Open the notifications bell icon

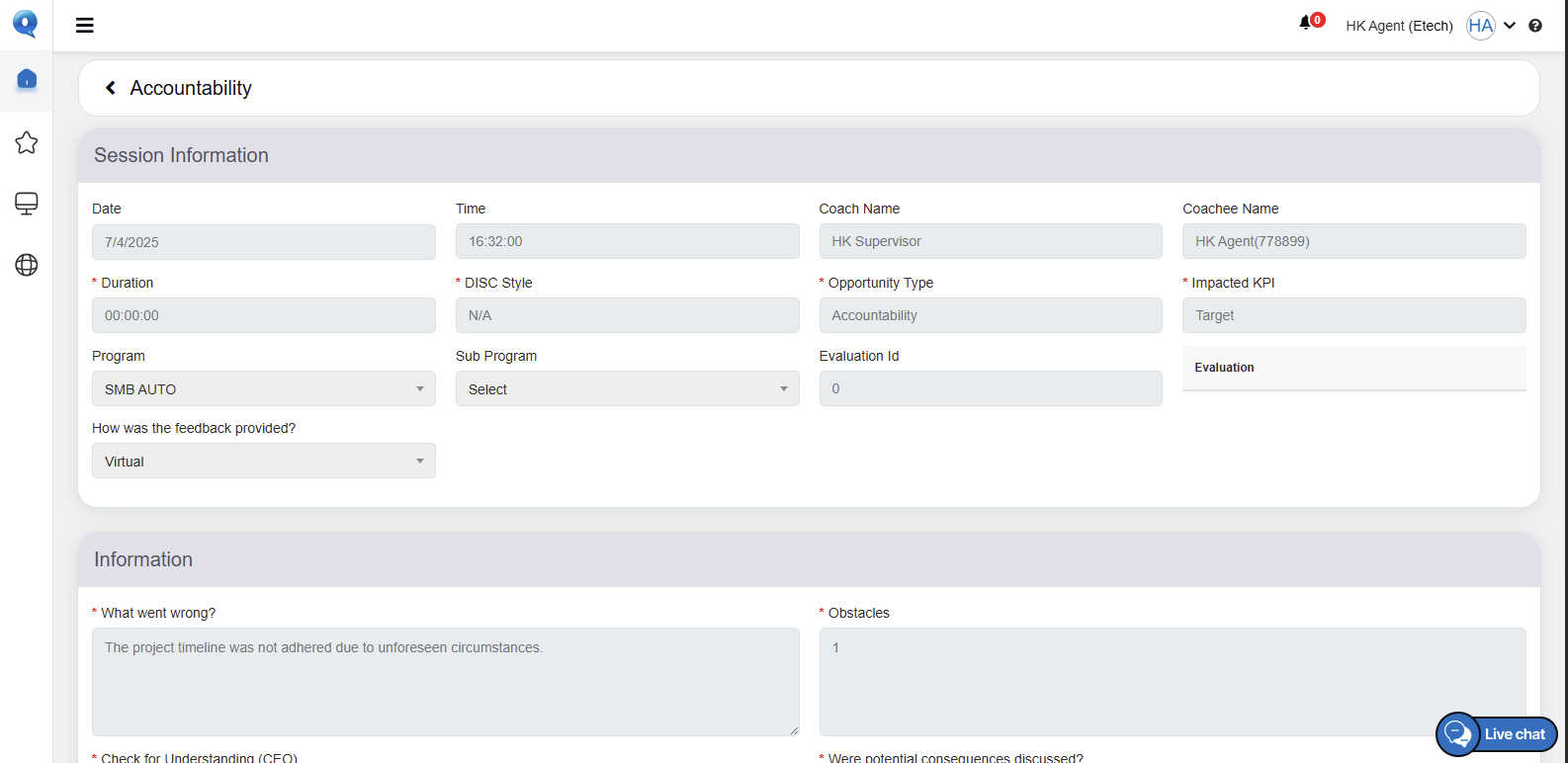1306,24
